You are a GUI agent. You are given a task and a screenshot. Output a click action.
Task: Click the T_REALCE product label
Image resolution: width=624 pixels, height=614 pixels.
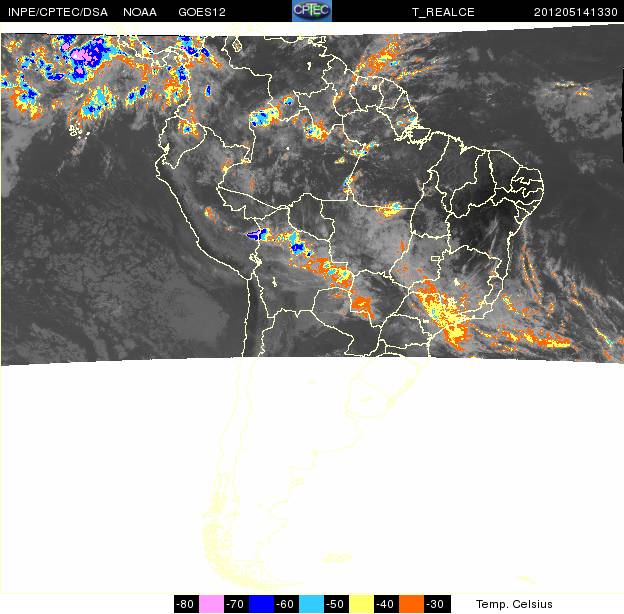pyautogui.click(x=443, y=12)
